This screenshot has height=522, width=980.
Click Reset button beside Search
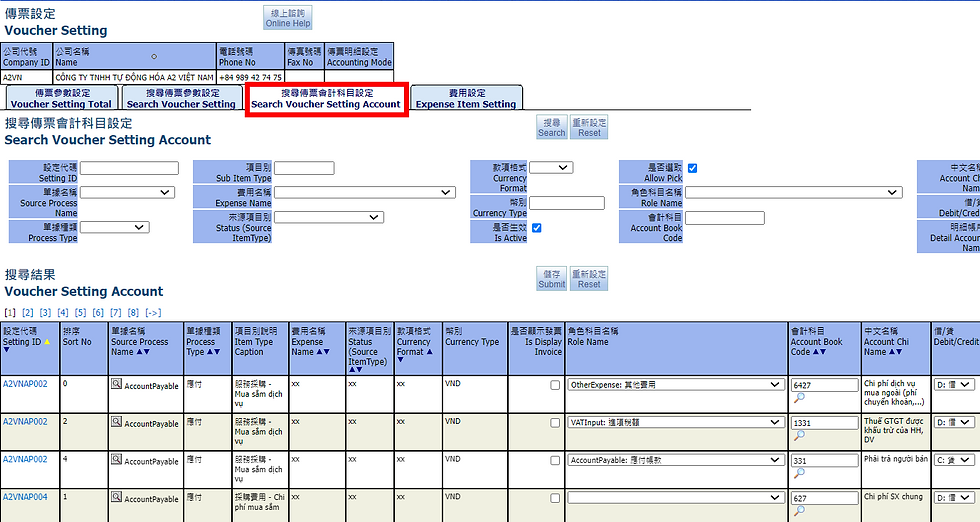click(589, 127)
